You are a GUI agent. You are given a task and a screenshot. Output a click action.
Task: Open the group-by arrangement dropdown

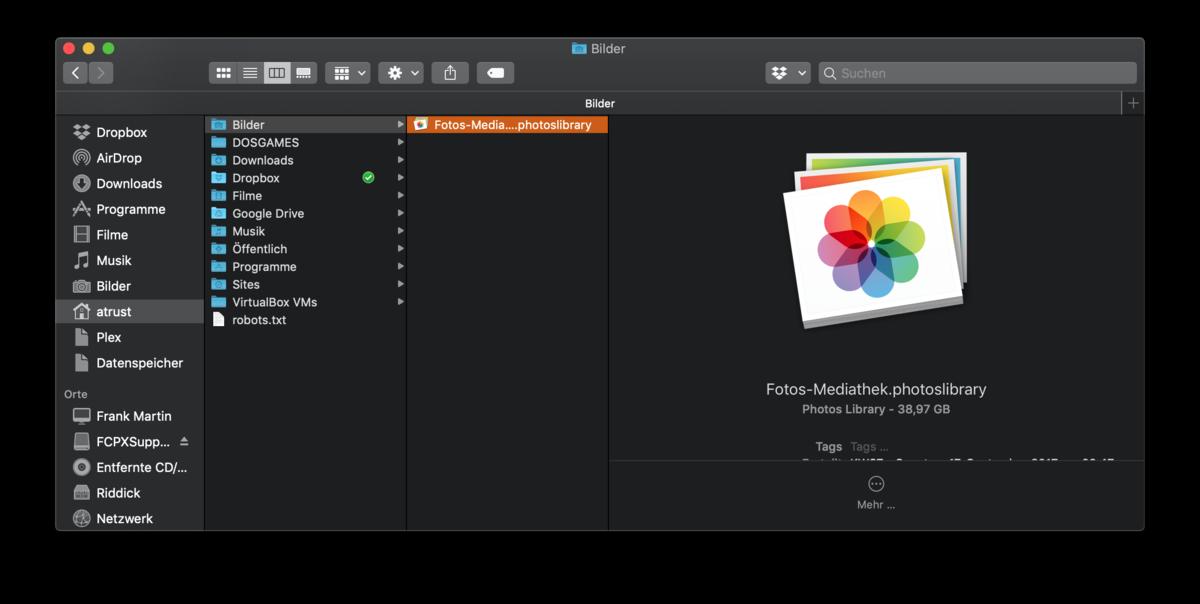348,73
